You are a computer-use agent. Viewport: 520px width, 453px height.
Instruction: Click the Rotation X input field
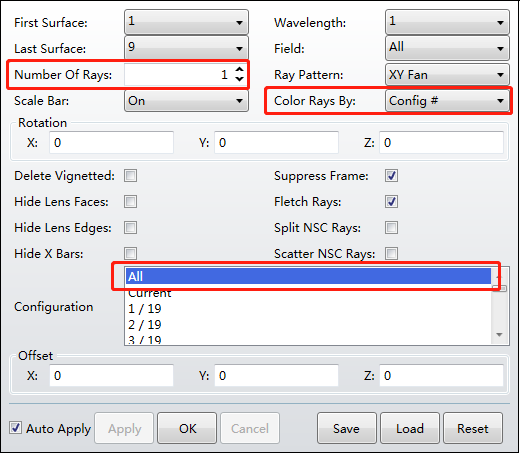(x=111, y=143)
